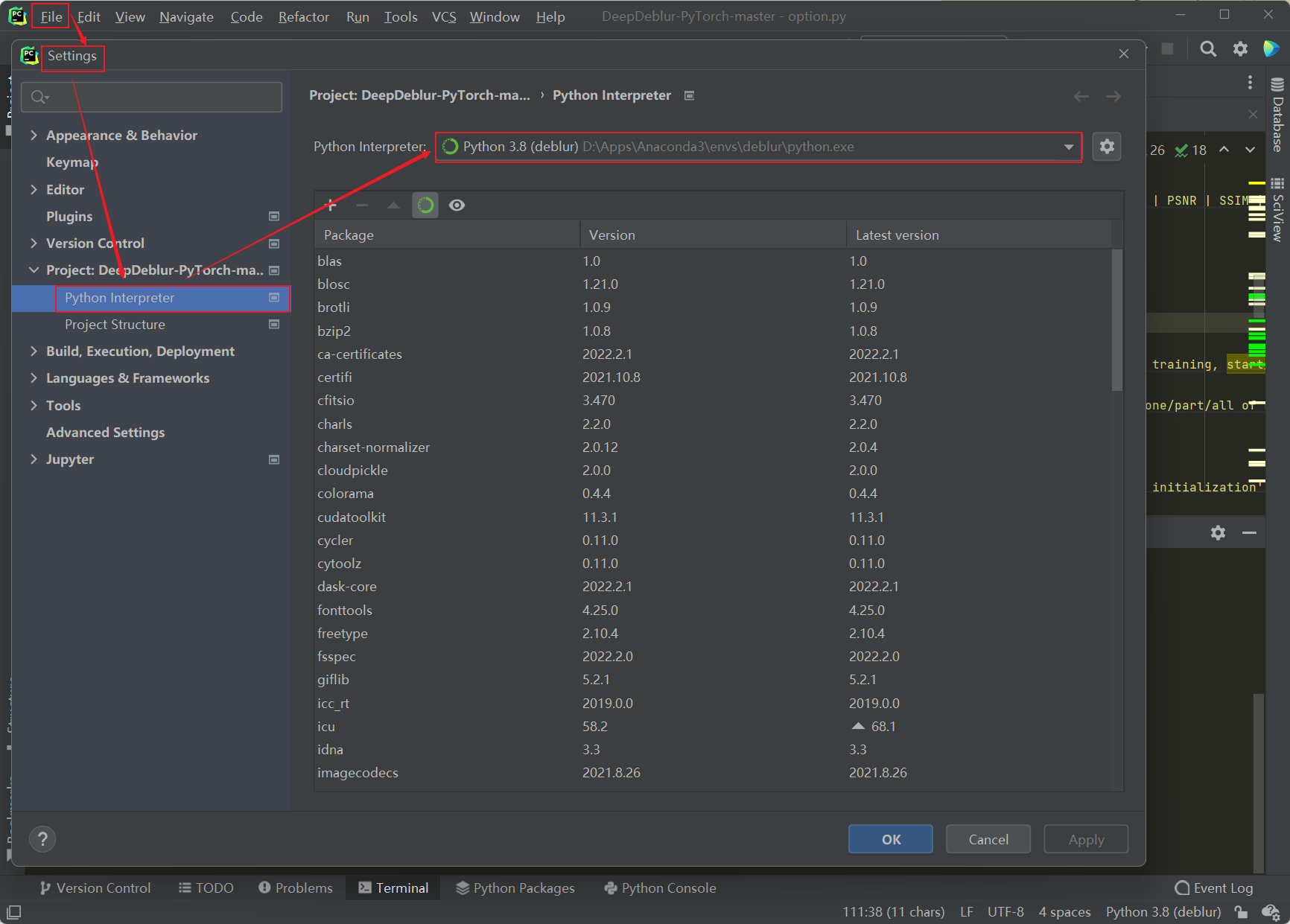Image resolution: width=1290 pixels, height=924 pixels.
Task: Expand Build, Execution, Deployment section
Action: click(x=34, y=351)
